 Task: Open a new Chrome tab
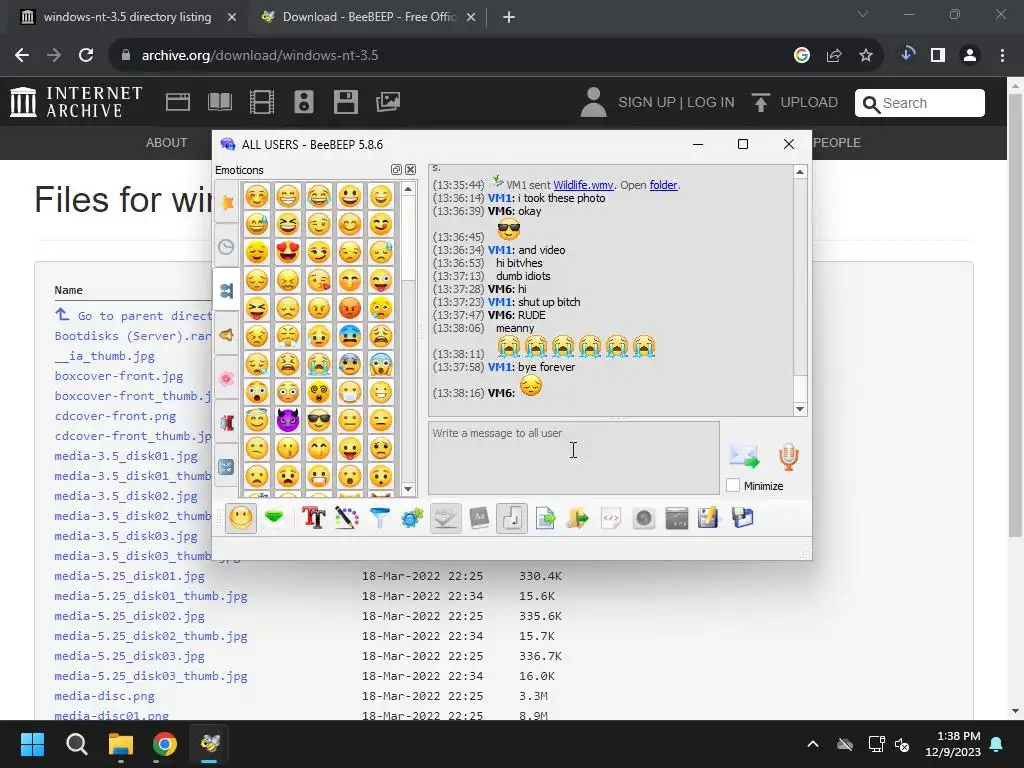tap(509, 18)
